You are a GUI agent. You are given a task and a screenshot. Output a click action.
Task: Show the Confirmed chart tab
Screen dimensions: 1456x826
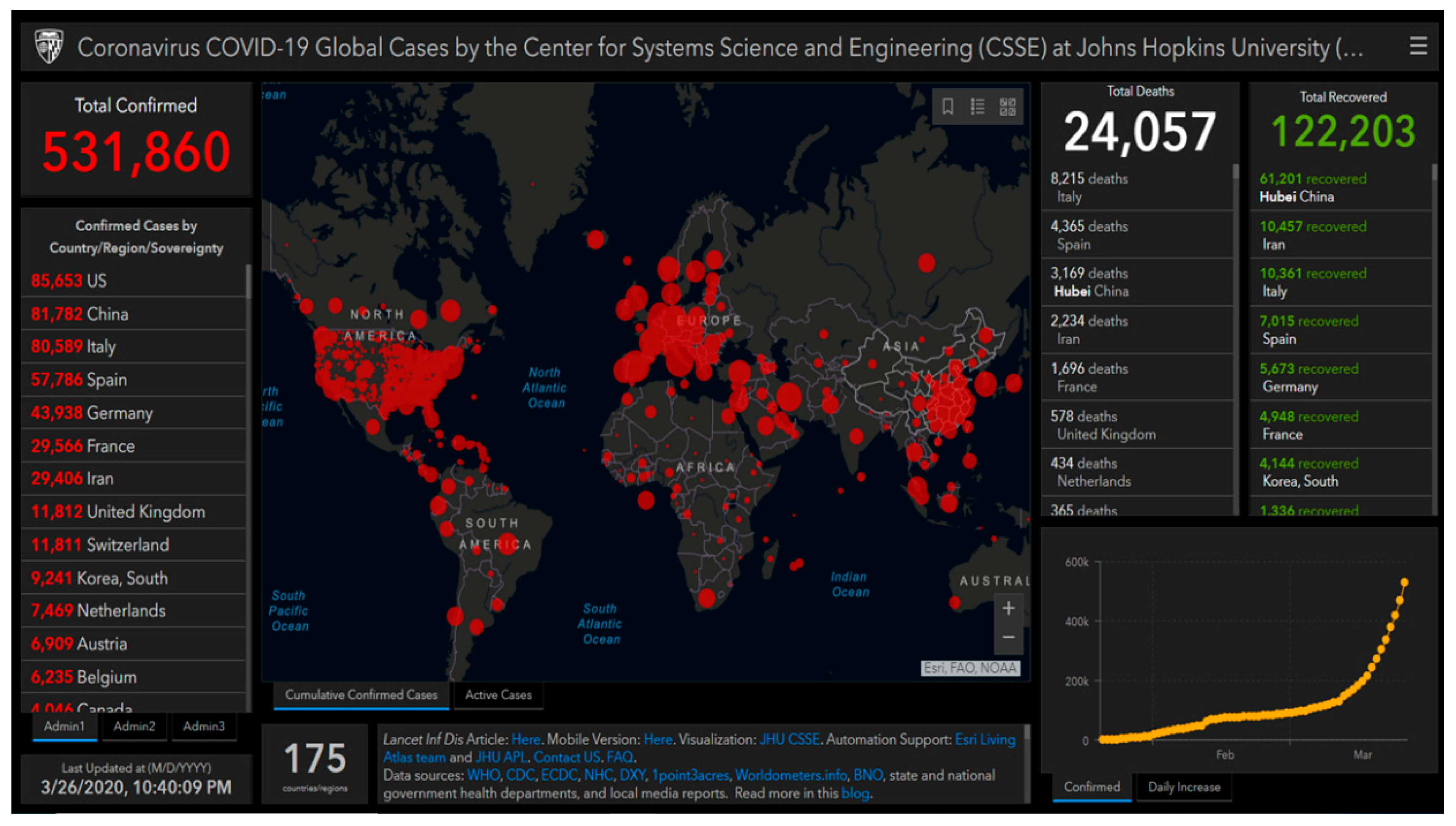1092,788
